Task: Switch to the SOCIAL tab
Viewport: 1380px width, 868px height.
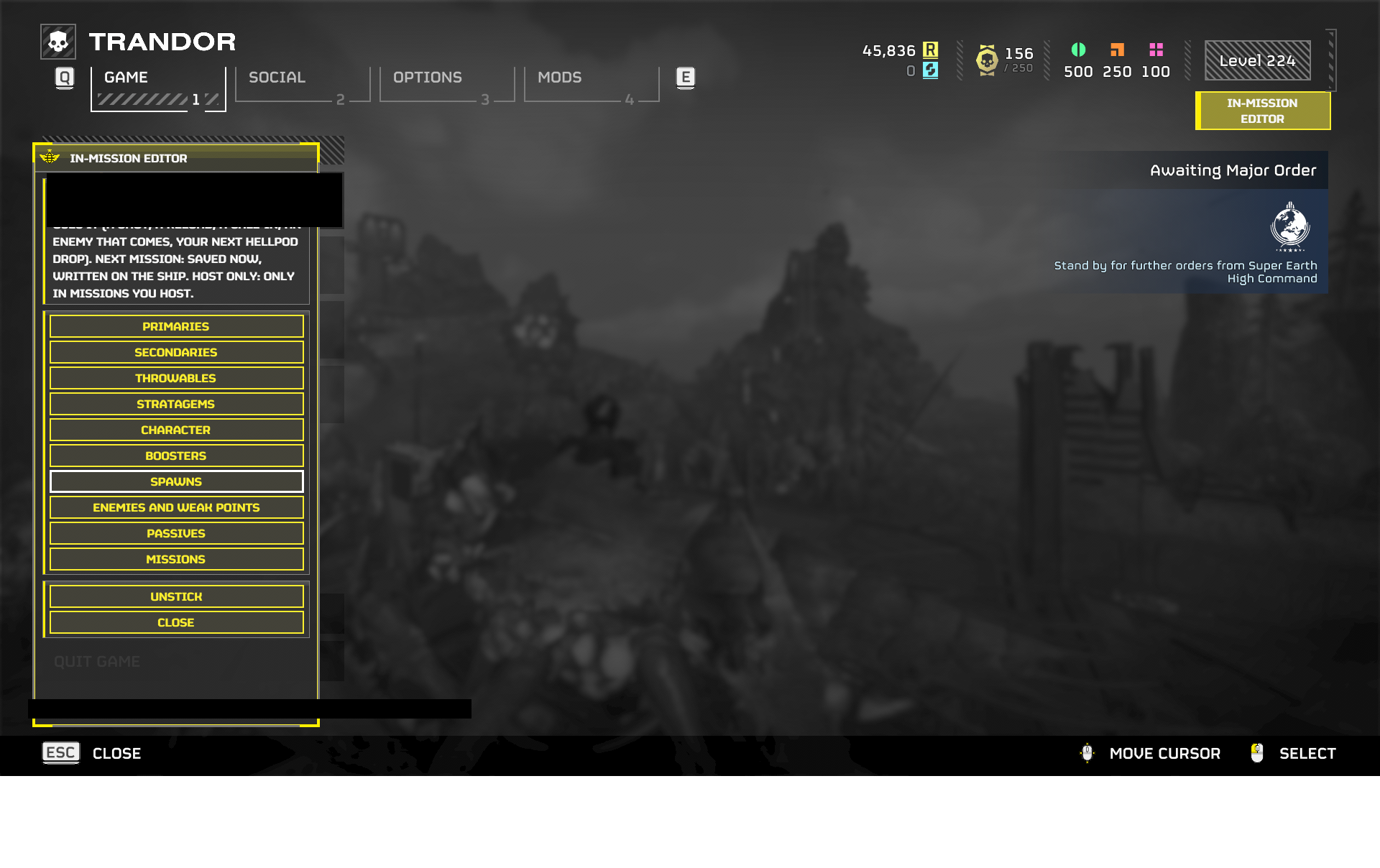Action: click(303, 85)
